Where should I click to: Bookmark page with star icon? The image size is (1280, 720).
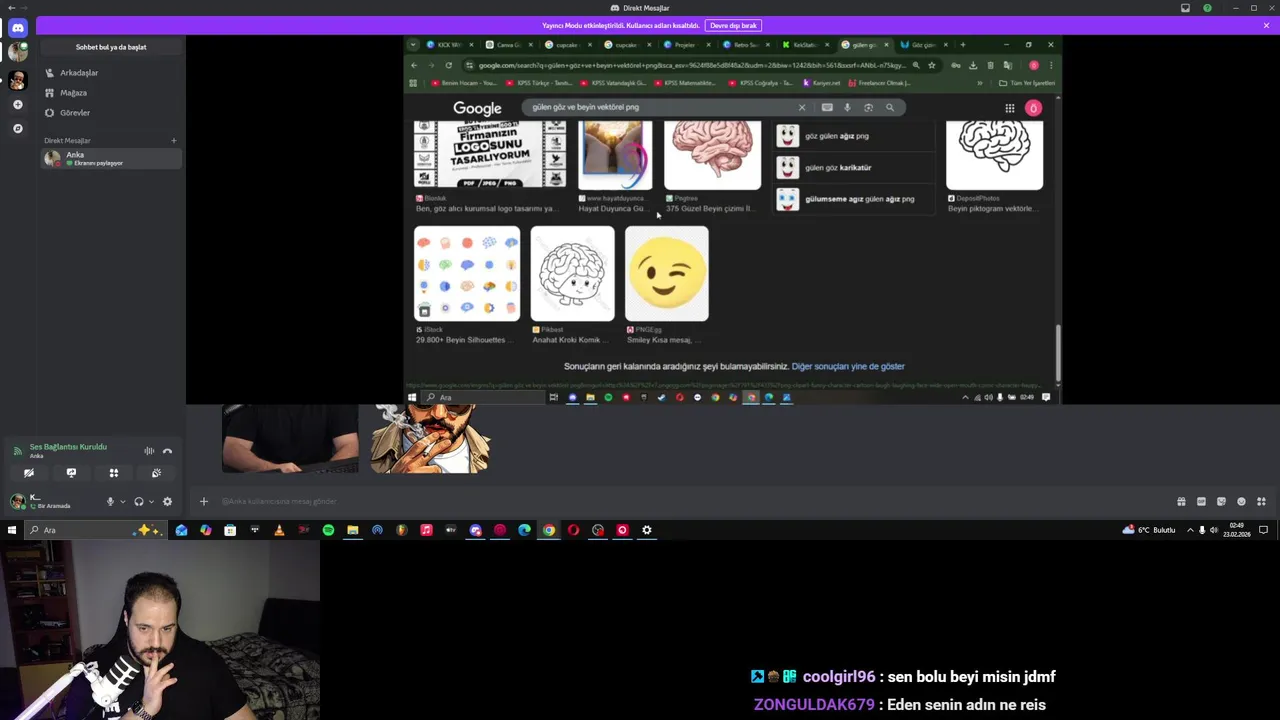(932, 66)
